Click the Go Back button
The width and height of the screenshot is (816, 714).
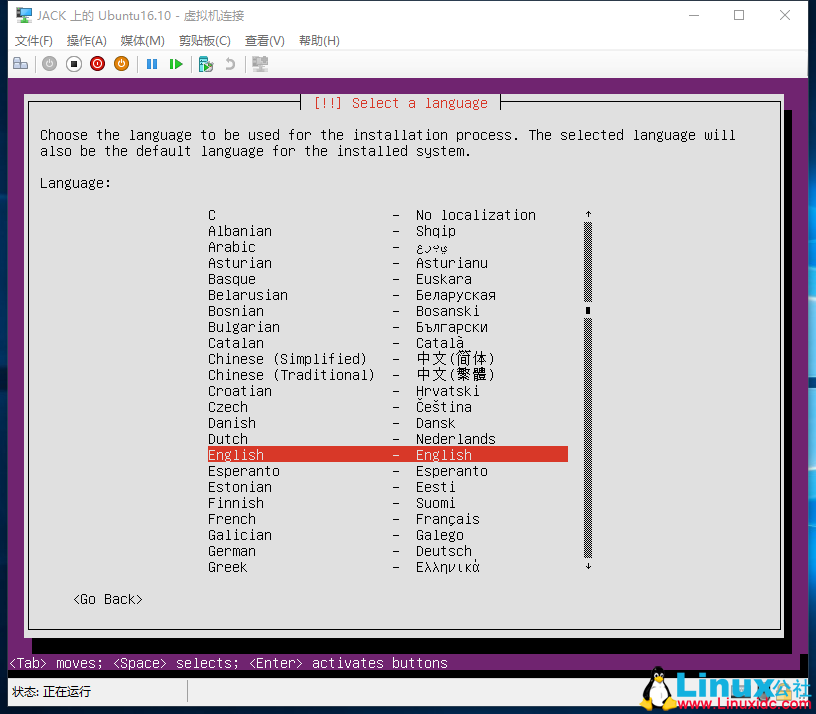107,599
